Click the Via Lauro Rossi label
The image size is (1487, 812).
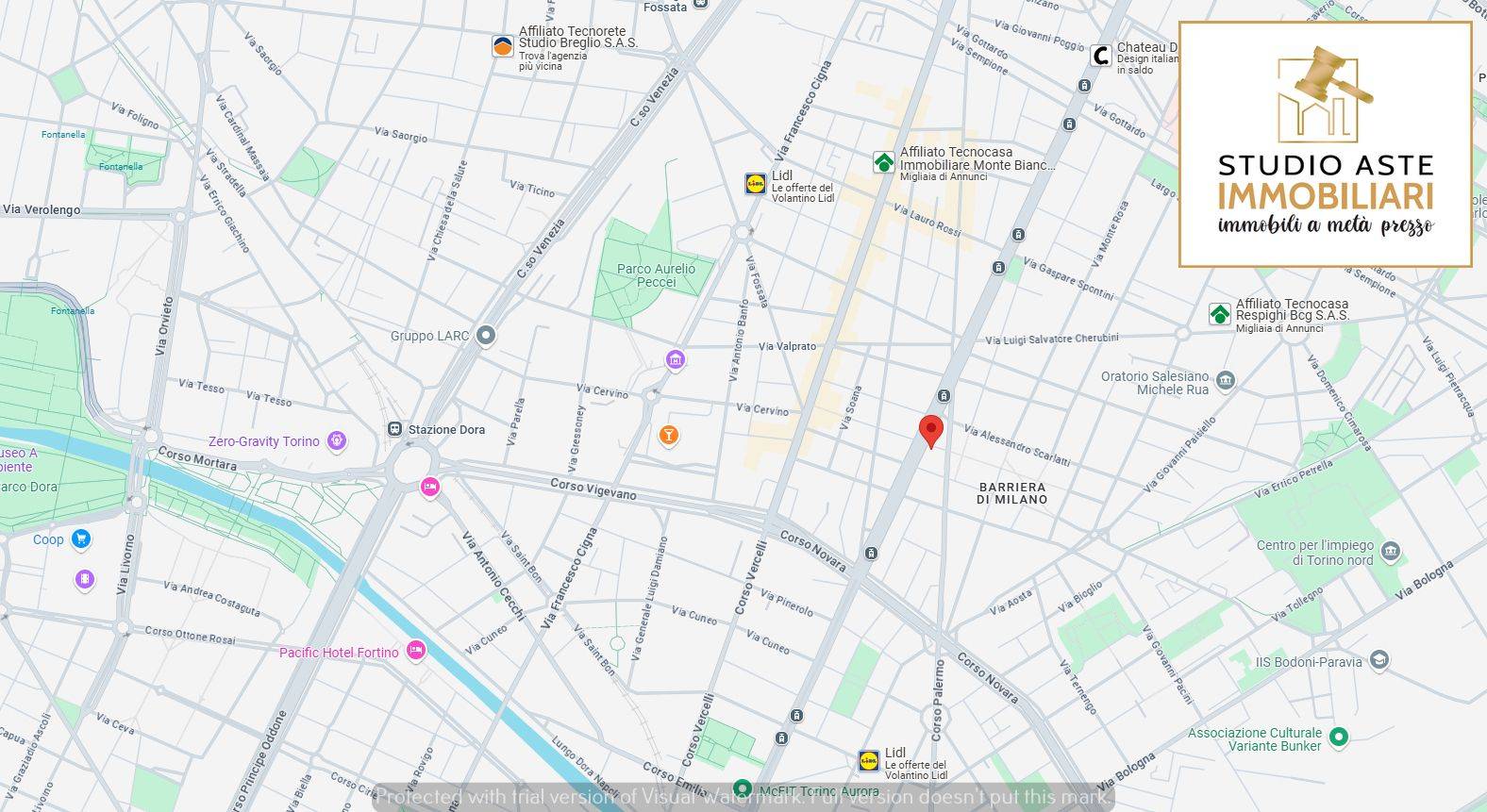pos(927,222)
